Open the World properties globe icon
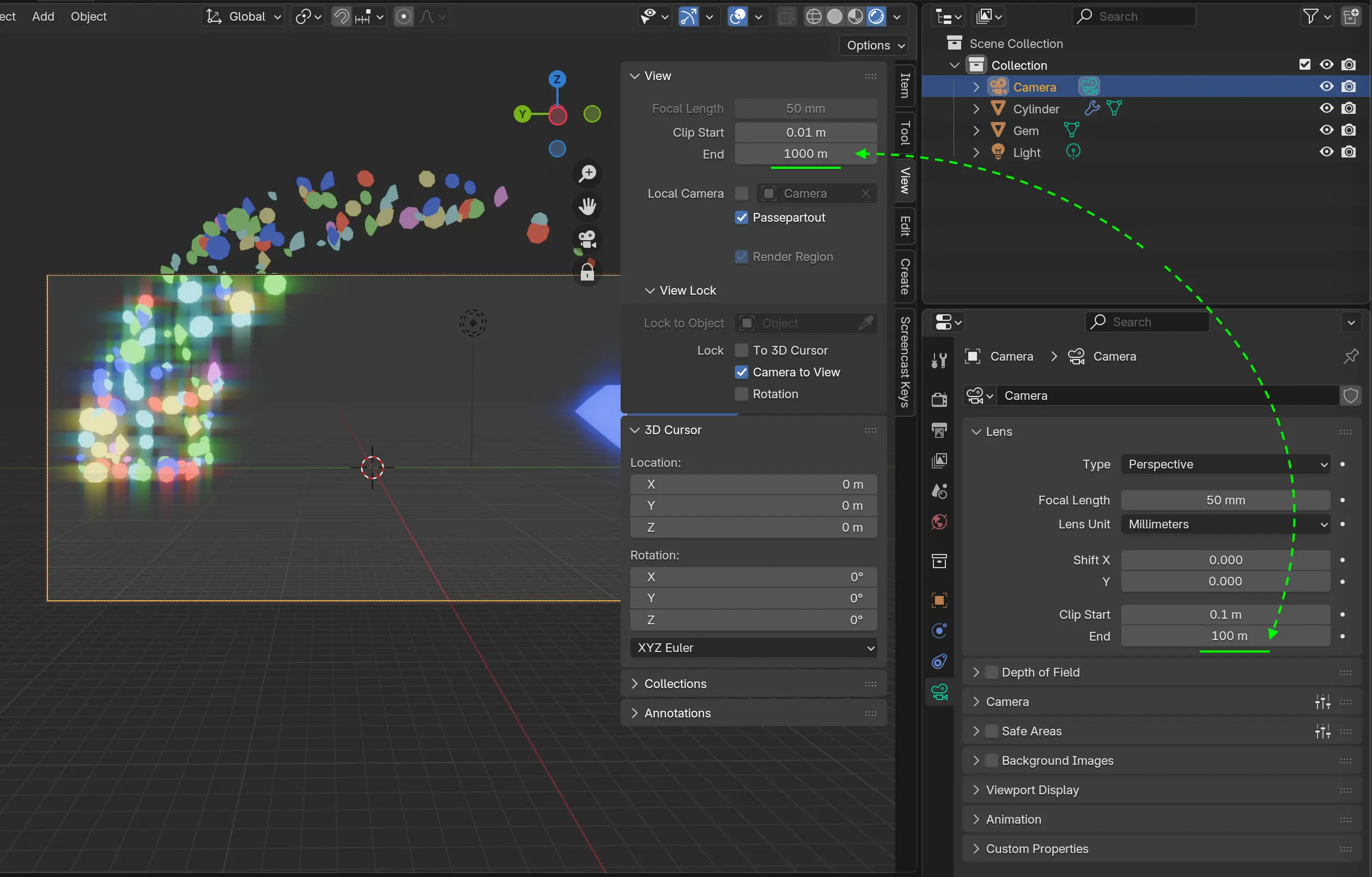Screen dimensions: 1372x877 [x=939, y=522]
